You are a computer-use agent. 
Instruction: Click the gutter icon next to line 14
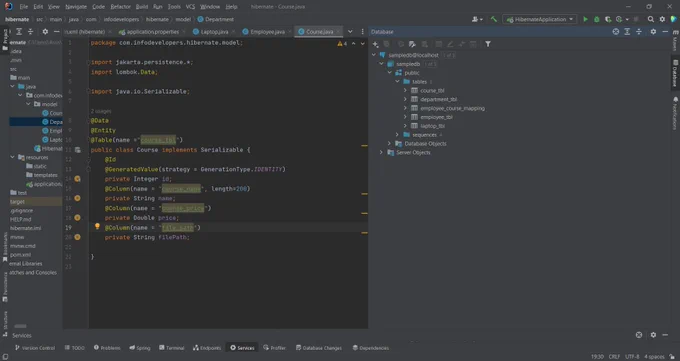[78, 179]
